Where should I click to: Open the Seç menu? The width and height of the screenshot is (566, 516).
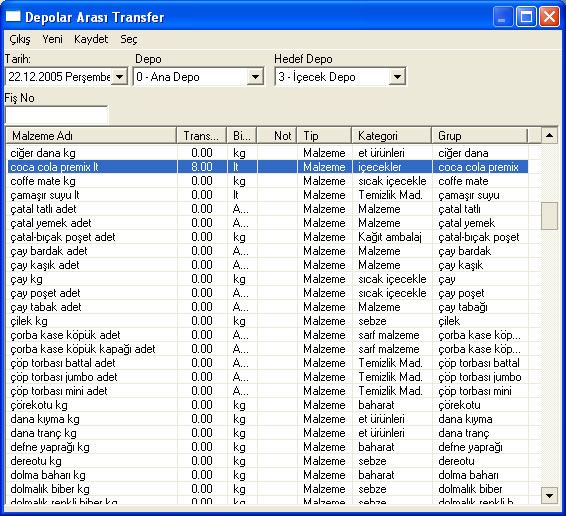click(129, 39)
